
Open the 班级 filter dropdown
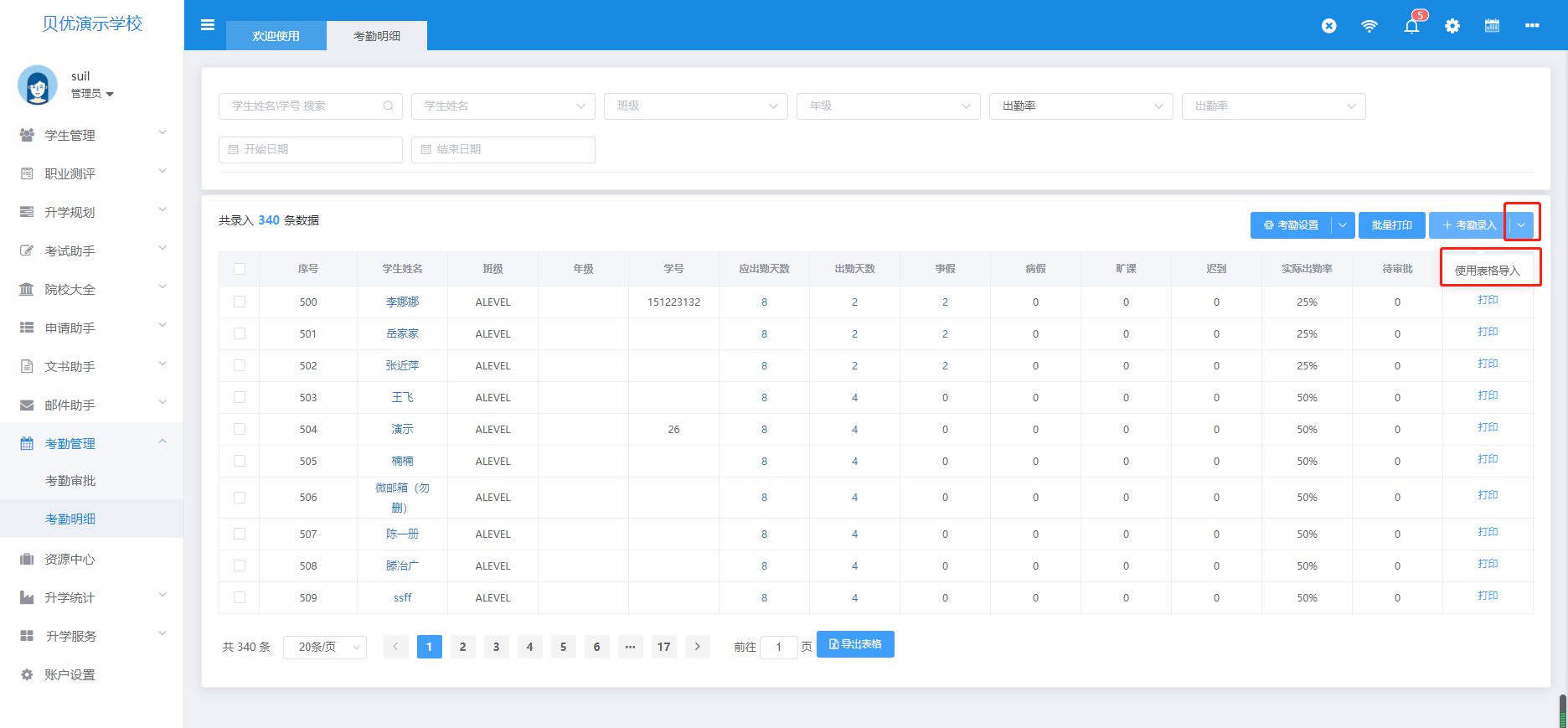(x=695, y=106)
